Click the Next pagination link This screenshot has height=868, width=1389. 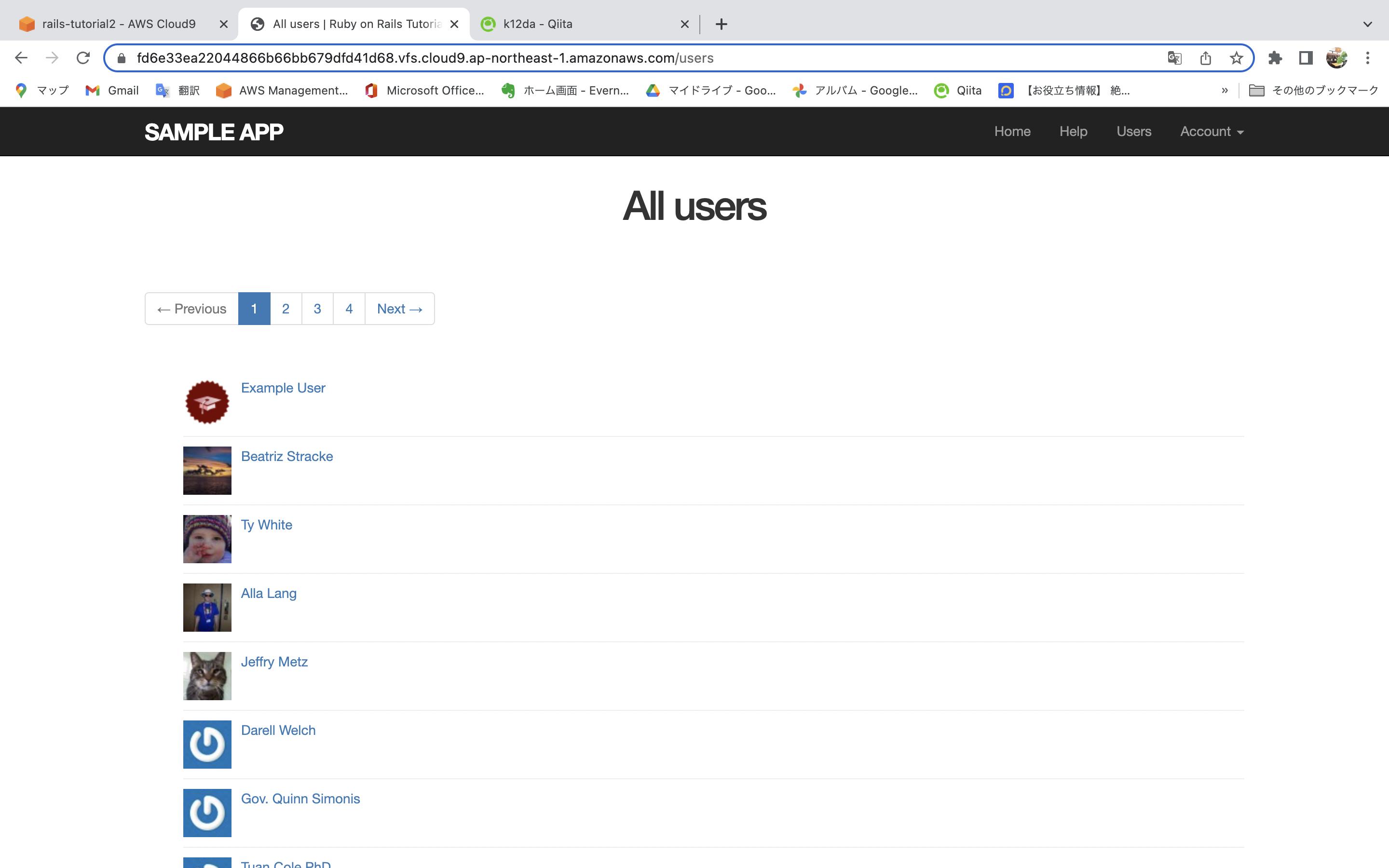(x=399, y=309)
